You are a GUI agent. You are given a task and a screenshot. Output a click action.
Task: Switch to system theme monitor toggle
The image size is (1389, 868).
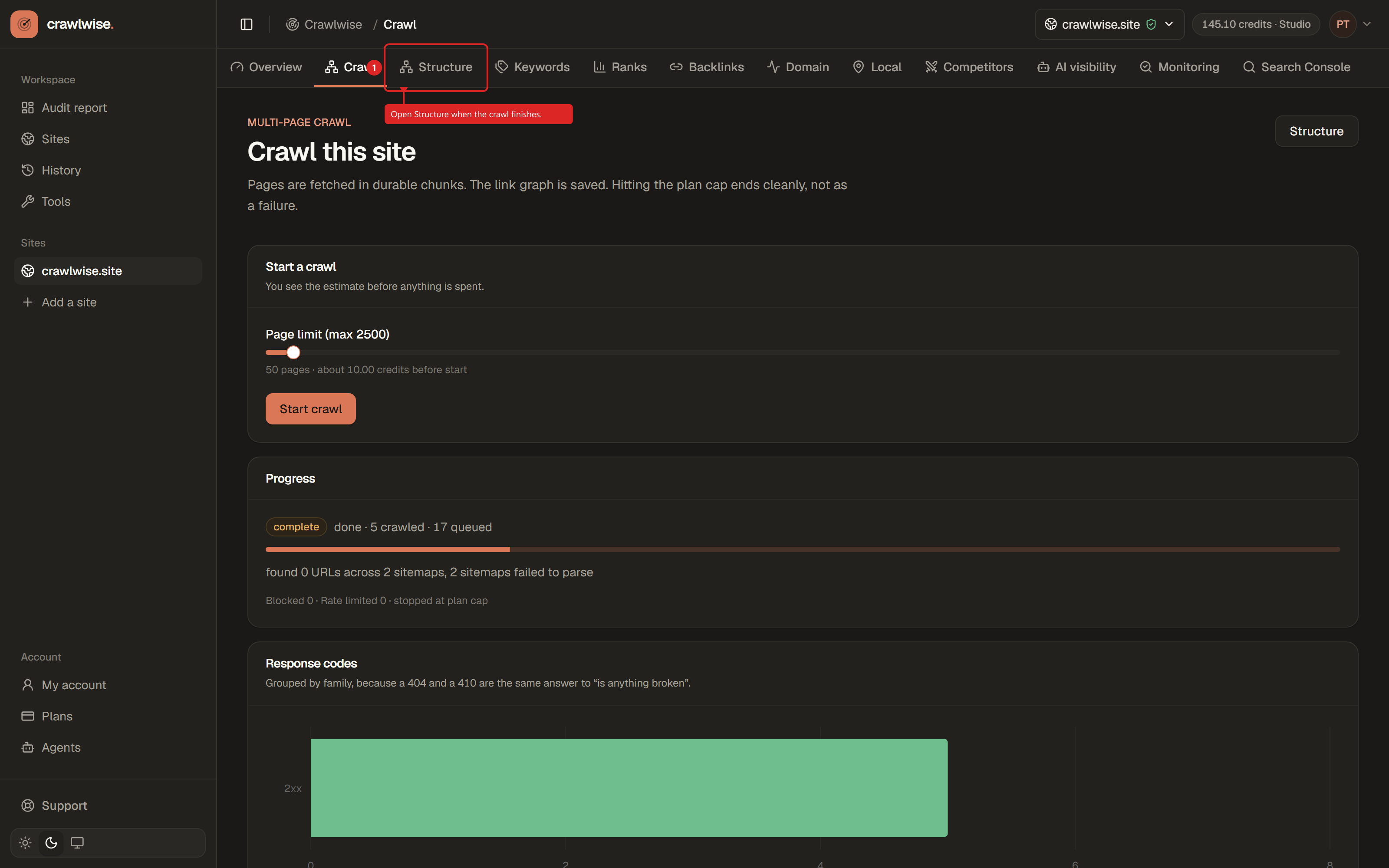[77, 843]
